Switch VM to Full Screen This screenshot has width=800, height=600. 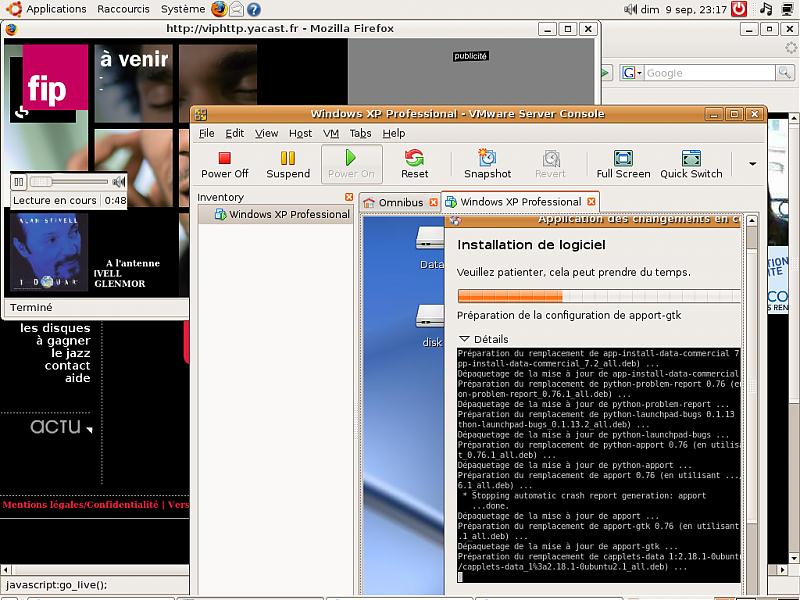623,165
